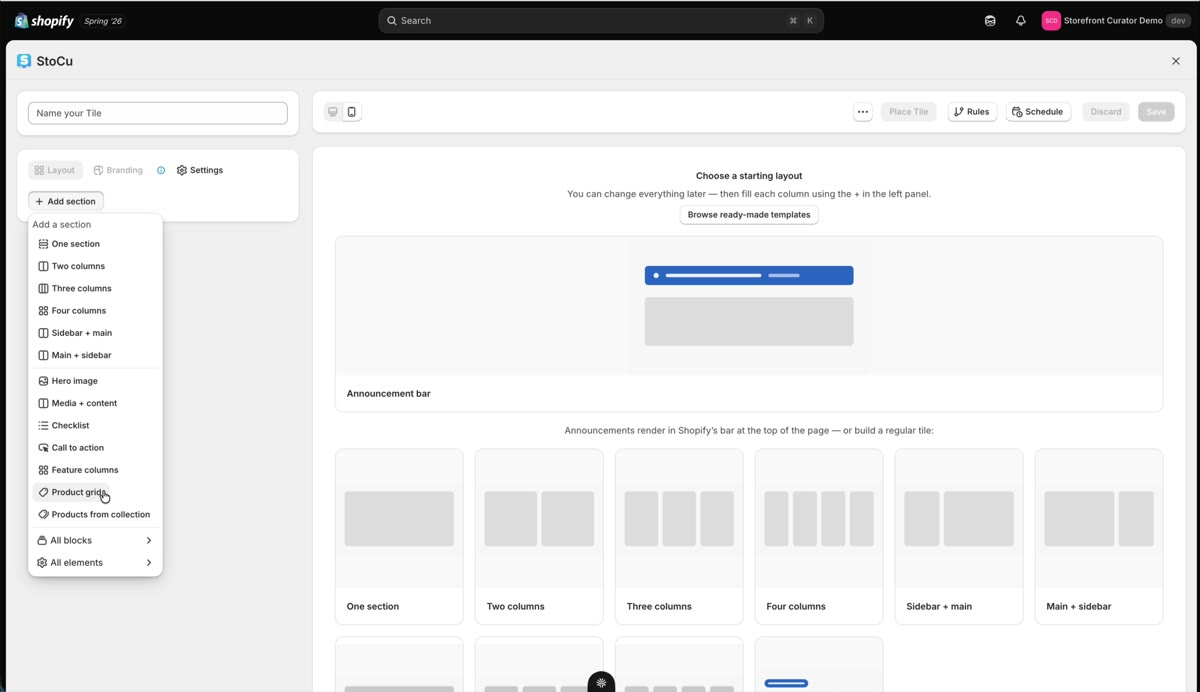Click the Hero image icon in menu
The width and height of the screenshot is (1200, 692).
[x=43, y=381]
